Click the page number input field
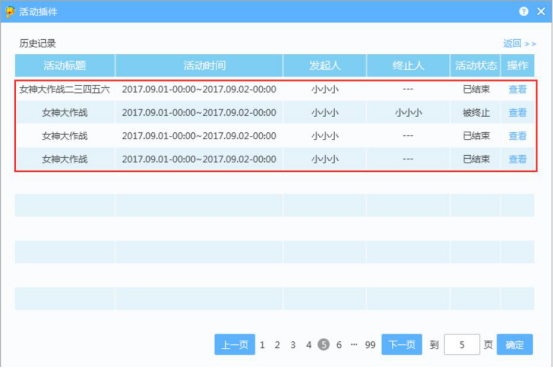The height and width of the screenshot is (368, 553). pyautogui.click(x=462, y=344)
